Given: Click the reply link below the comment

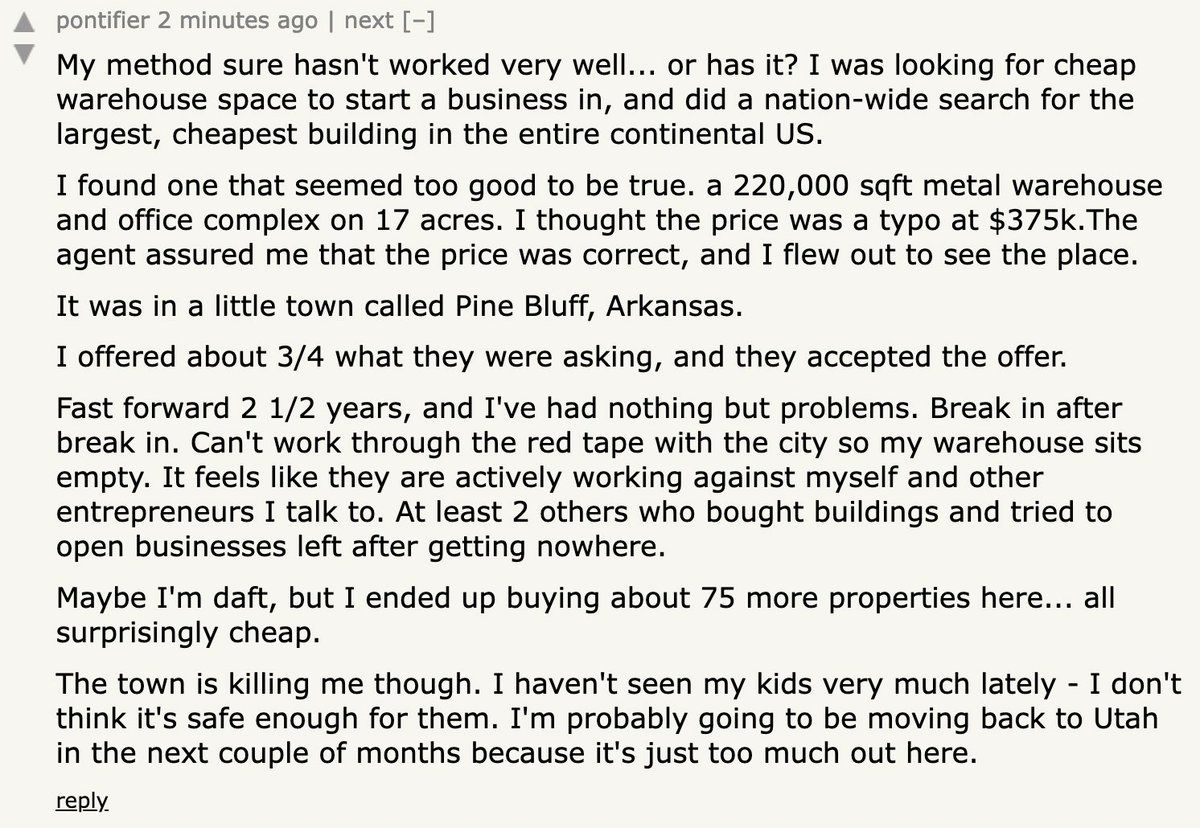Looking at the screenshot, I should (x=82, y=801).
